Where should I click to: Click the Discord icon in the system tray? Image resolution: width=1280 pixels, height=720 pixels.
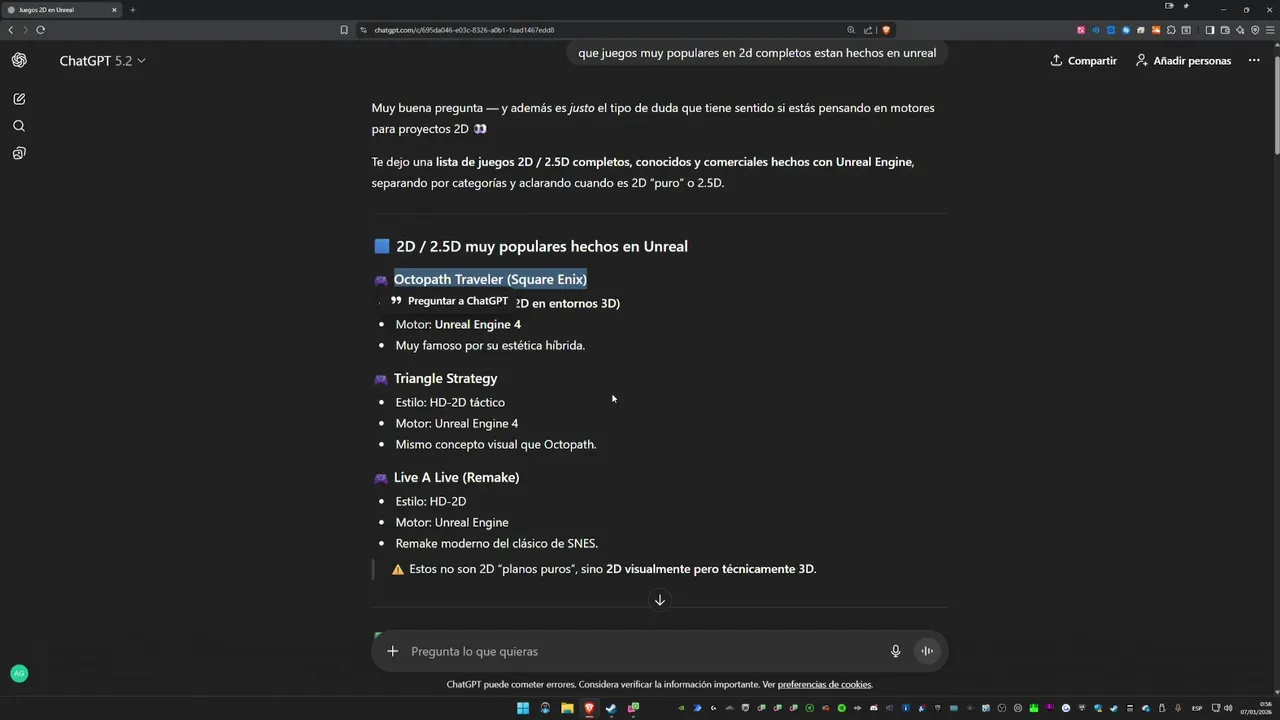pos(873,708)
